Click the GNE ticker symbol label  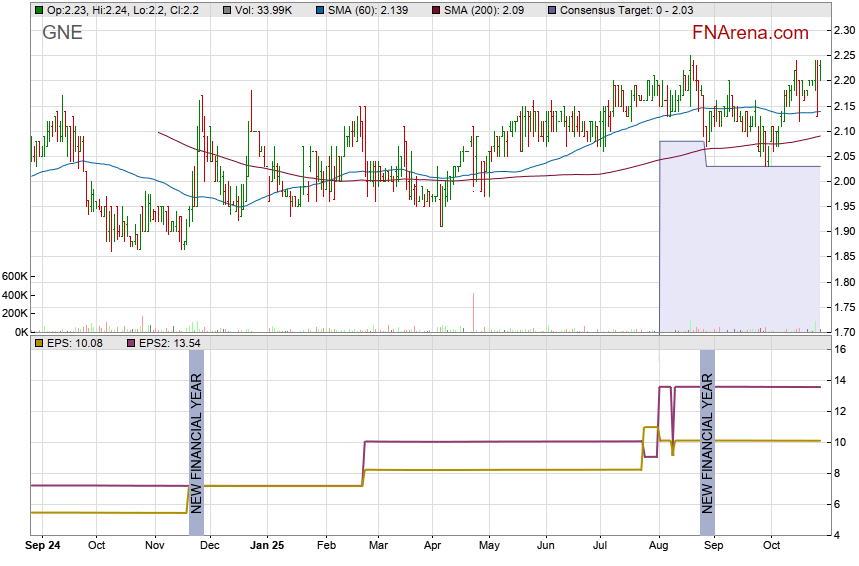pos(62,33)
